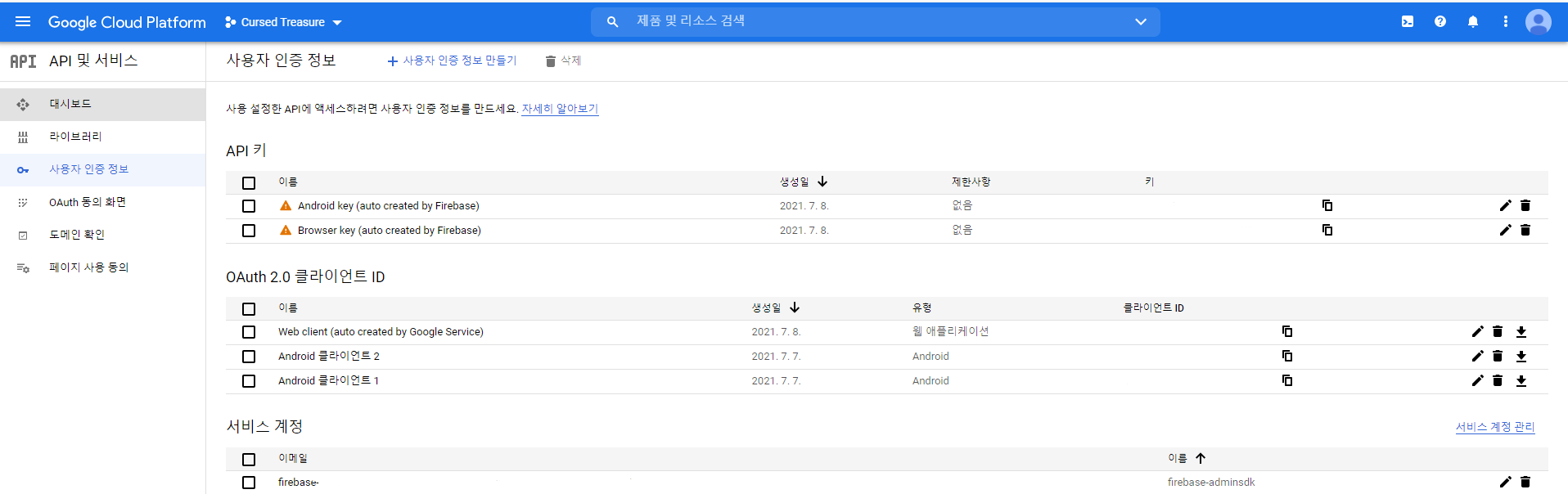Delete the Browser key trash icon

pos(1525,230)
